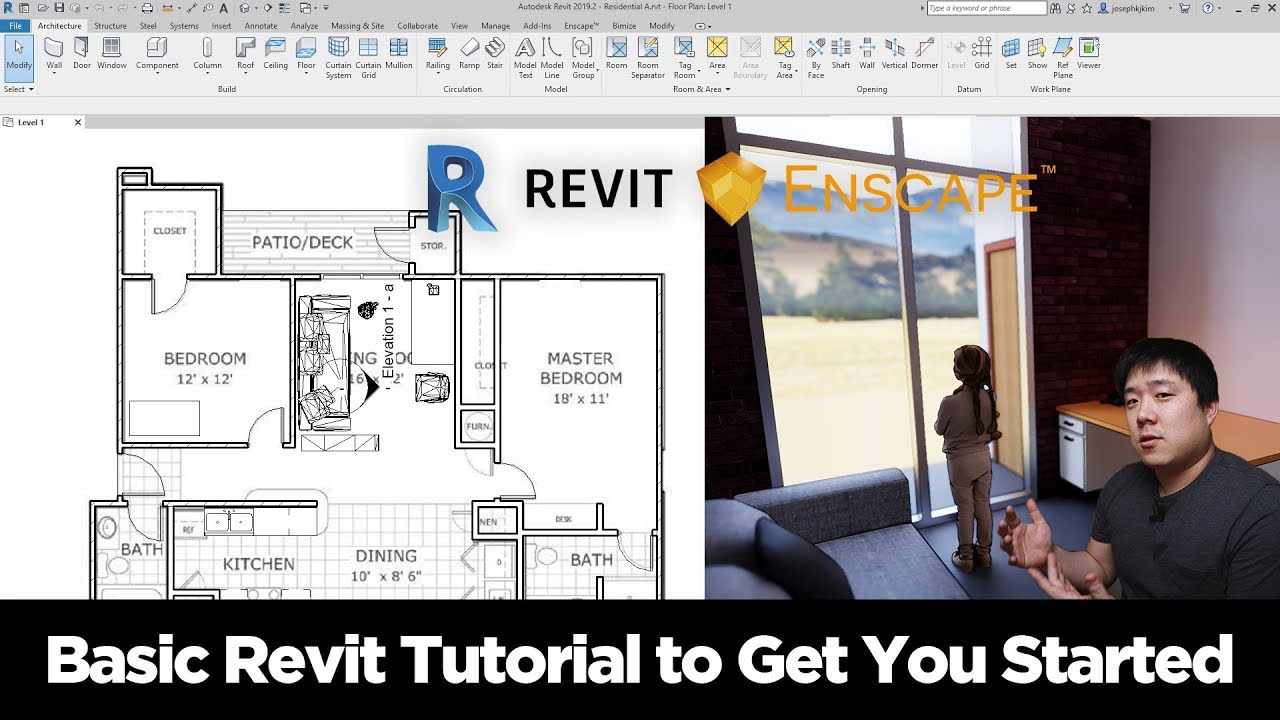The image size is (1280, 720).
Task: Click the keyword search input field
Action: click(x=986, y=8)
